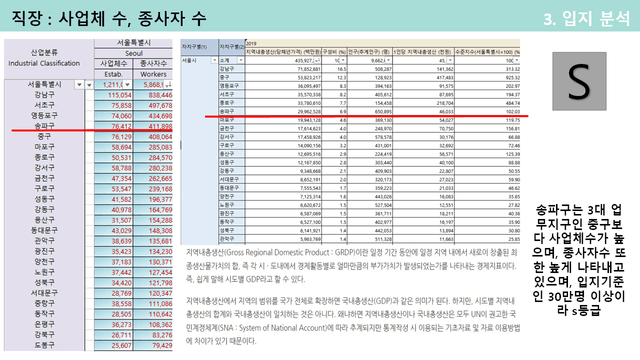This screenshot has height=360, width=640.
Task: Click the 25,607 establishments cell for 도봉구
Action: [x=114, y=345]
